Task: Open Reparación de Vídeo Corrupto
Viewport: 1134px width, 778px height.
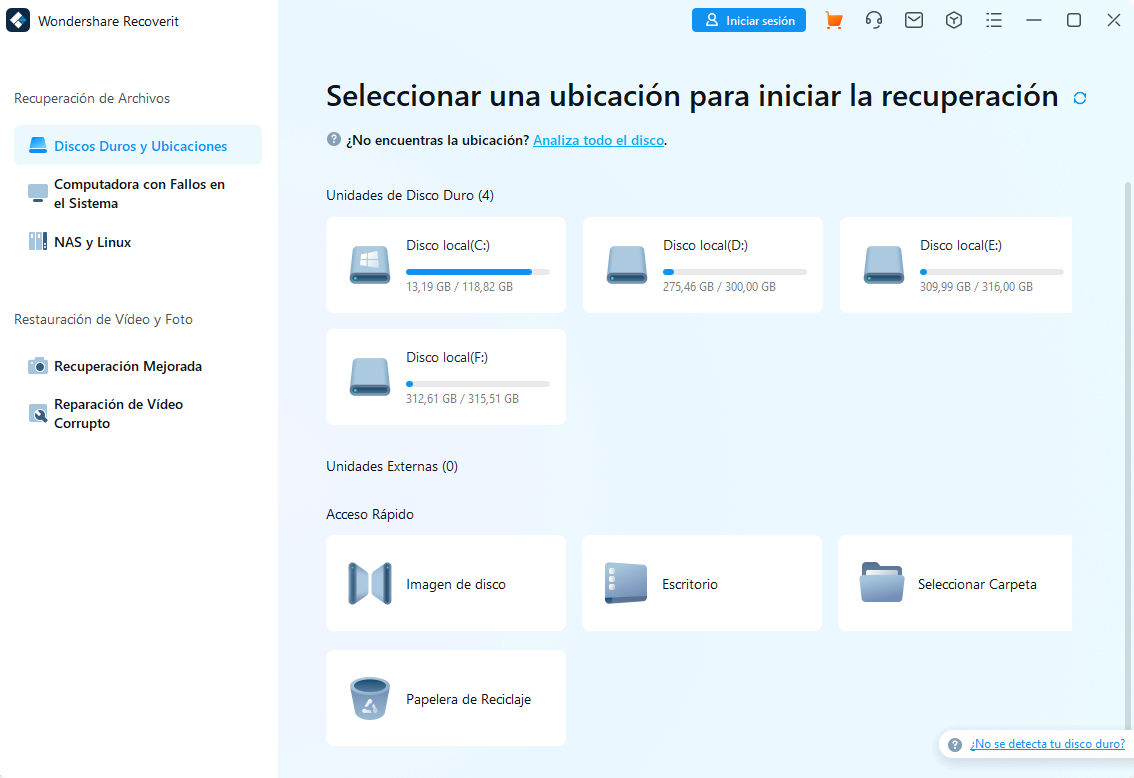Action: 137,413
